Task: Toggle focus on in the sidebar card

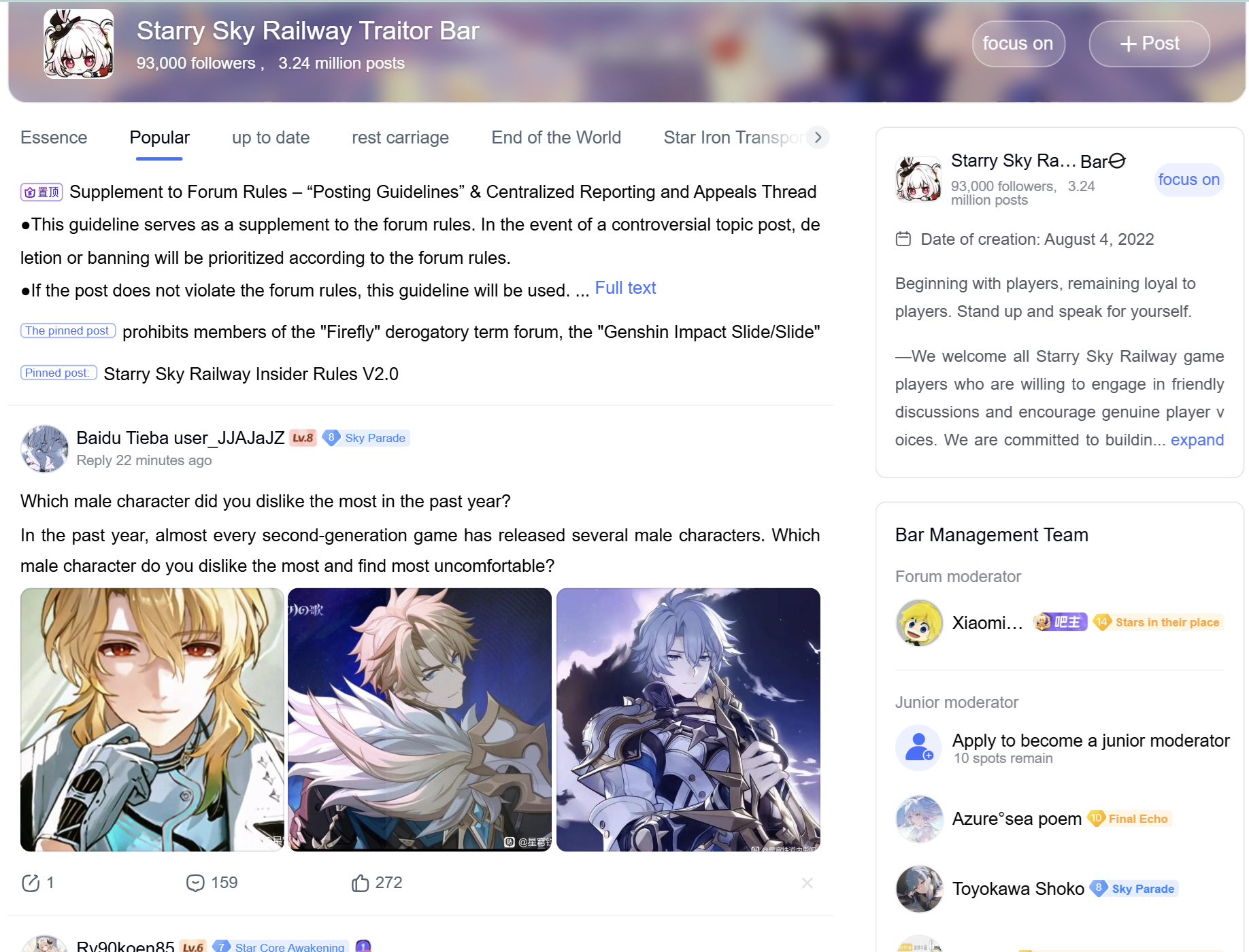Action: [x=1188, y=180]
